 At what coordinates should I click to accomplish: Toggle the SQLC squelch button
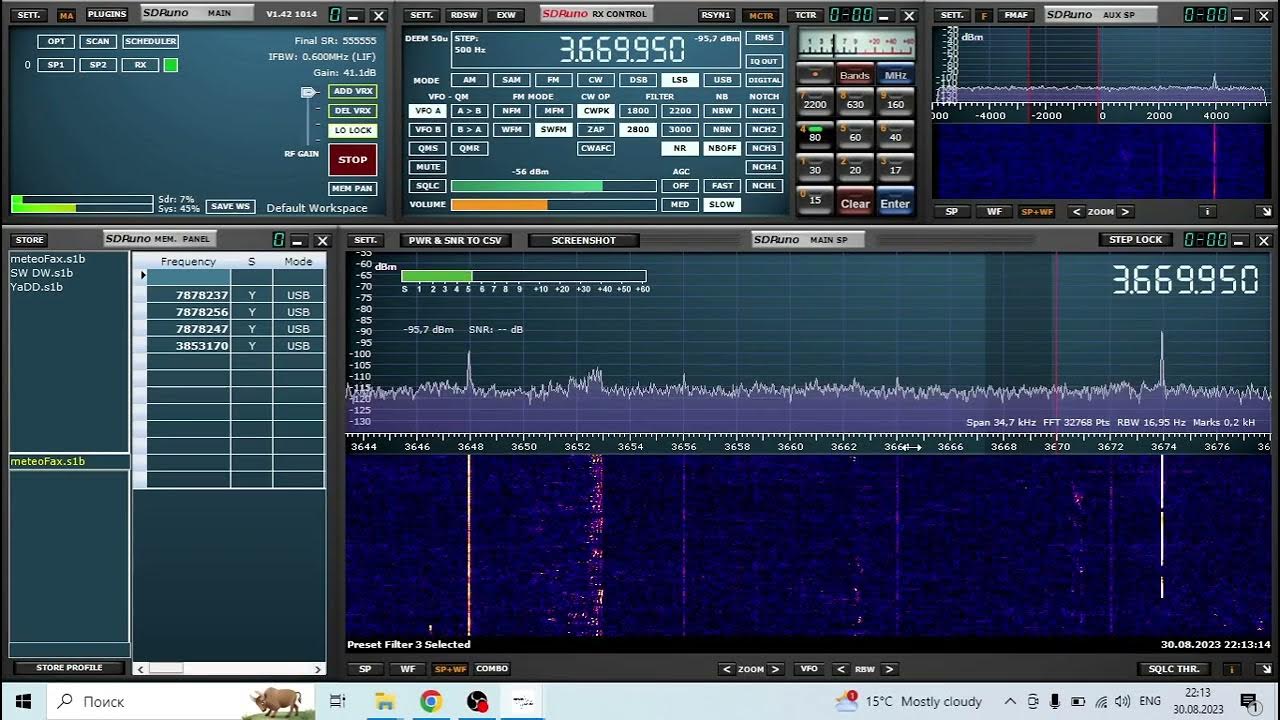[428, 186]
